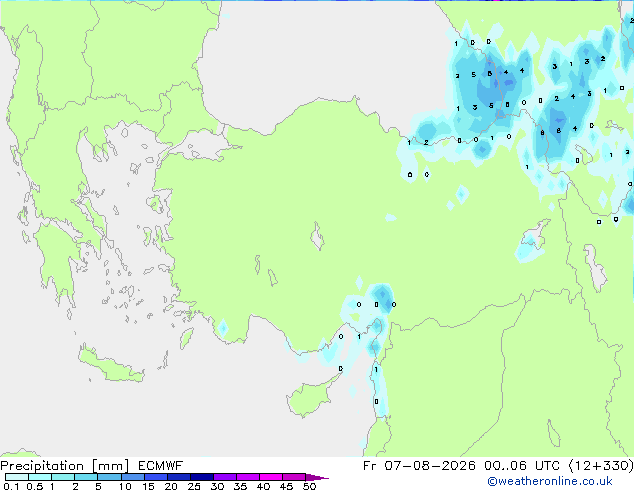The image size is (634, 490).
Task: Pick the 40–45 mm magenta legend box
Action: pos(271,477)
